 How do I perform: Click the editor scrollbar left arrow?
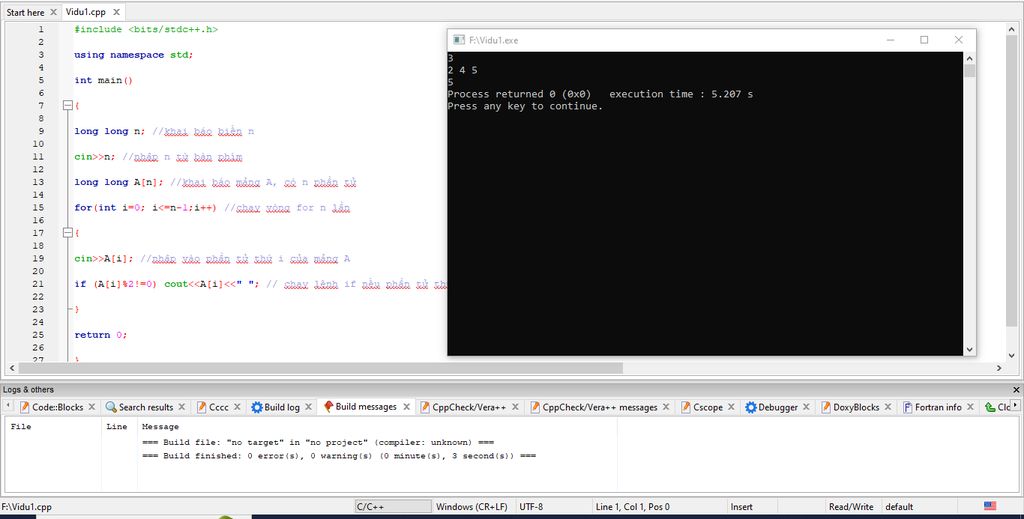coord(11,368)
